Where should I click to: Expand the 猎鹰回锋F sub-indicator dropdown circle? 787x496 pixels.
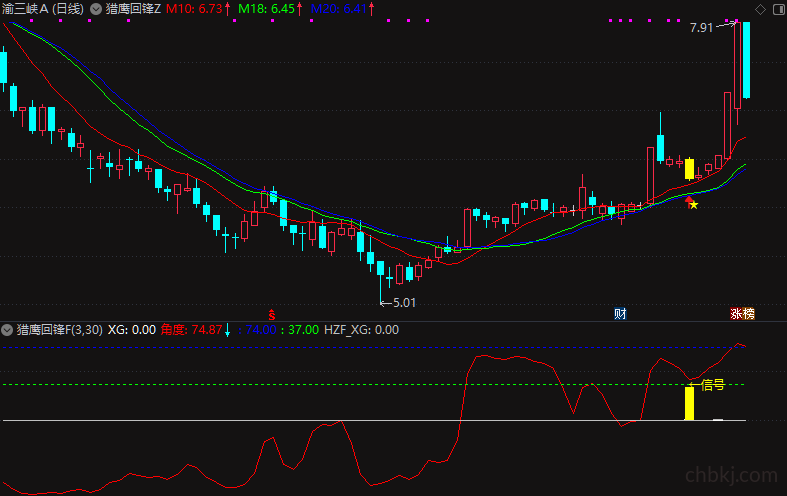click(x=7, y=330)
